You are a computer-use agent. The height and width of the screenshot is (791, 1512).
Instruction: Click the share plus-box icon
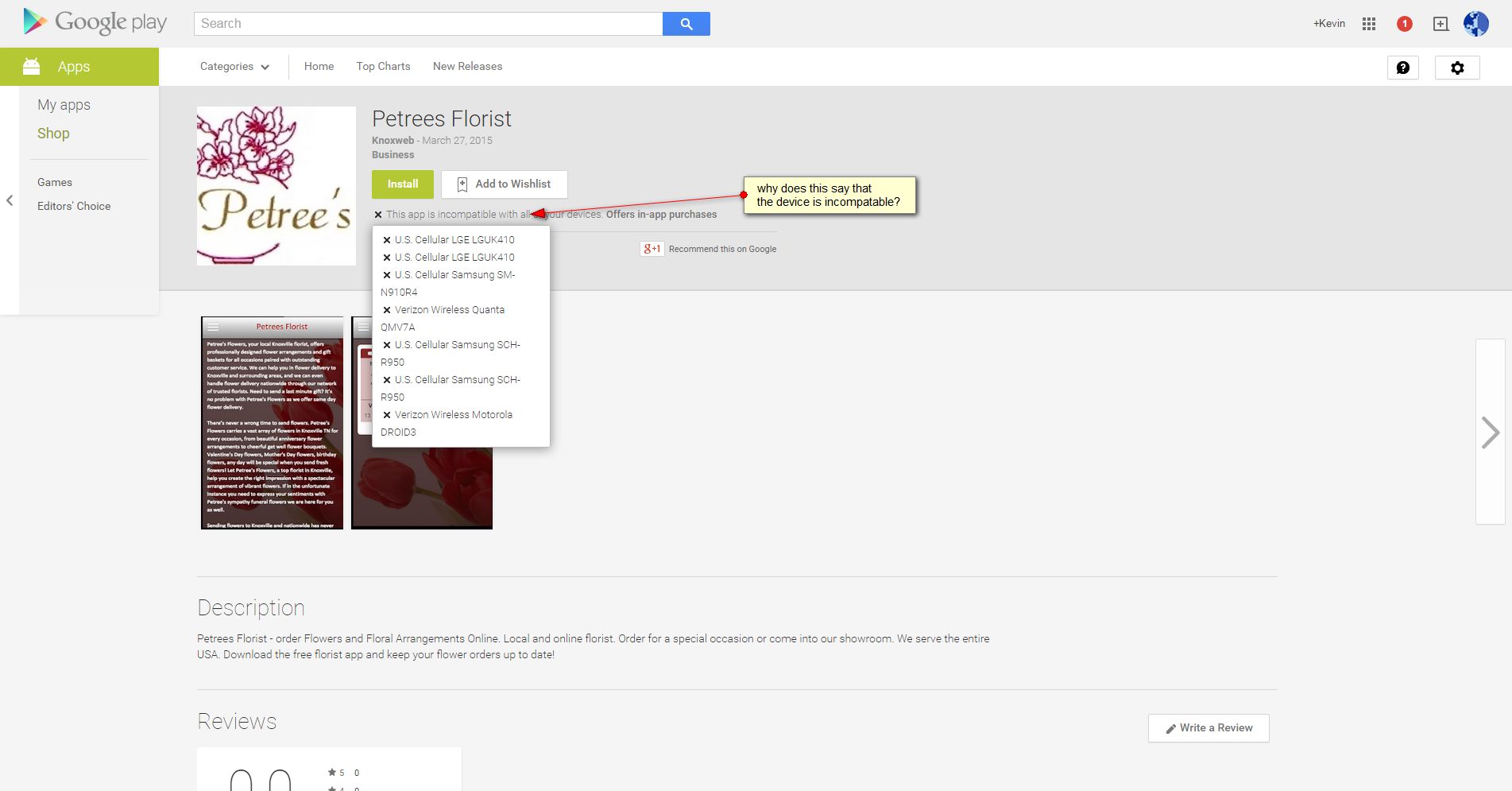point(1440,24)
